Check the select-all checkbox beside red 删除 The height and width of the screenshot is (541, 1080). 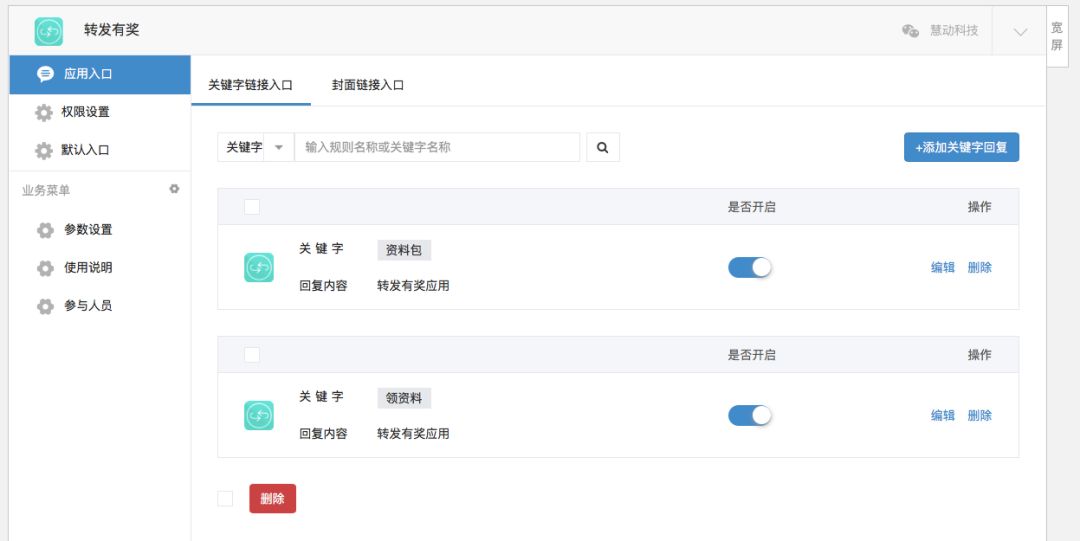(225, 498)
